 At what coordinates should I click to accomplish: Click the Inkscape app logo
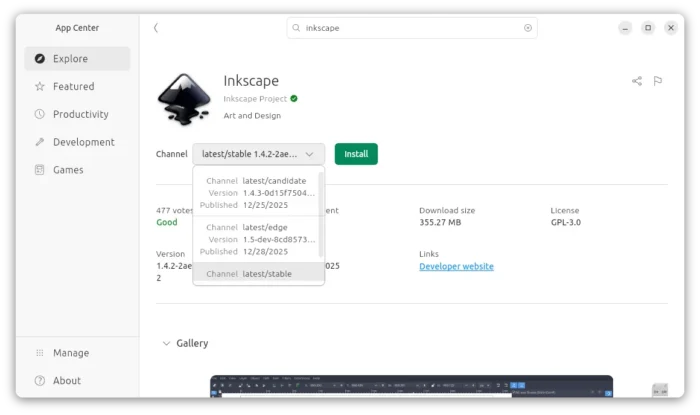point(183,99)
